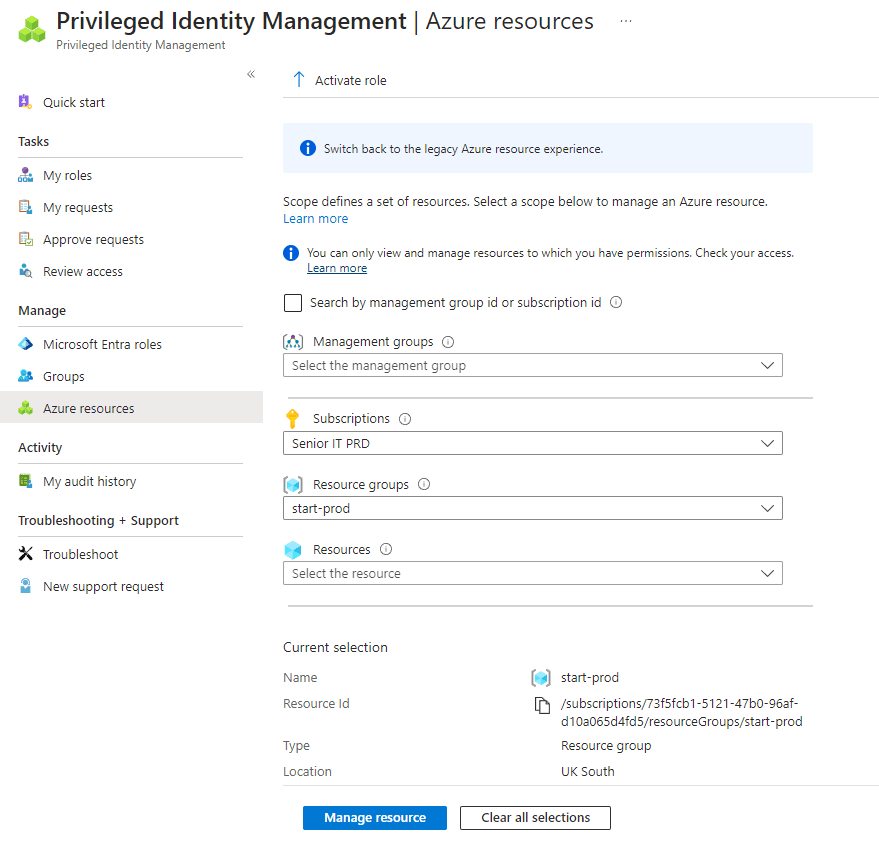Collapse the sidebar with the double chevron

pos(251,74)
